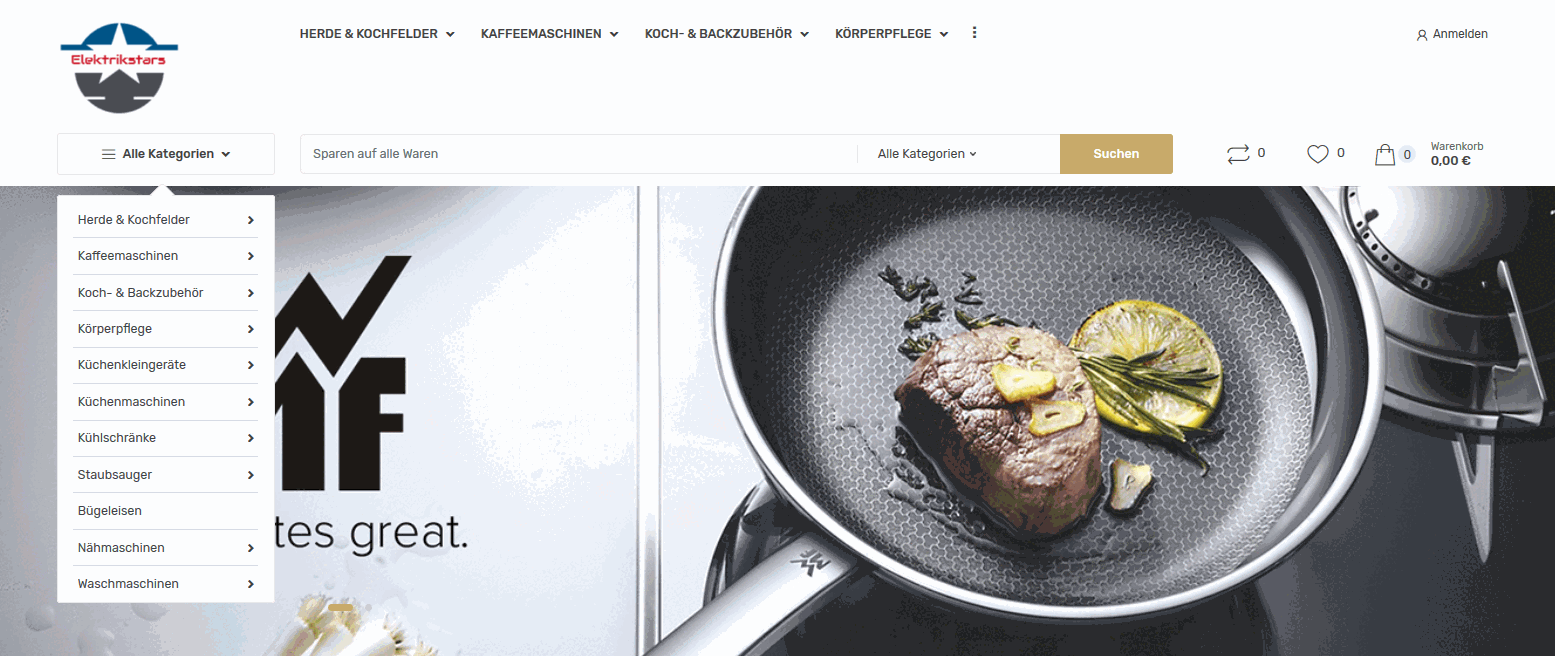Screen dimensions: 1555x656
Task: Click the Anmelden login link
Action: (1460, 34)
